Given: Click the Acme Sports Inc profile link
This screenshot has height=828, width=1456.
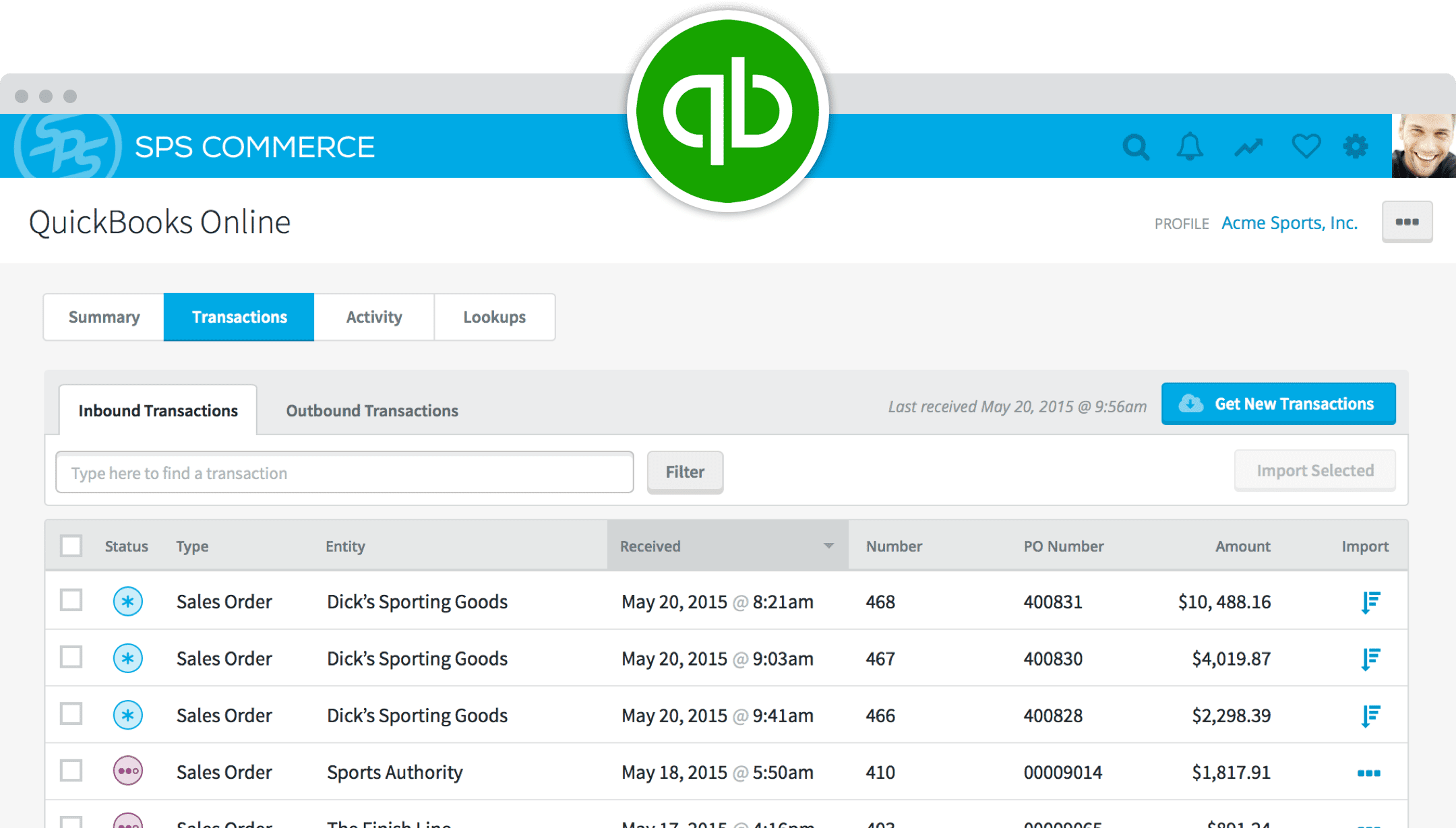Looking at the screenshot, I should coord(1290,222).
